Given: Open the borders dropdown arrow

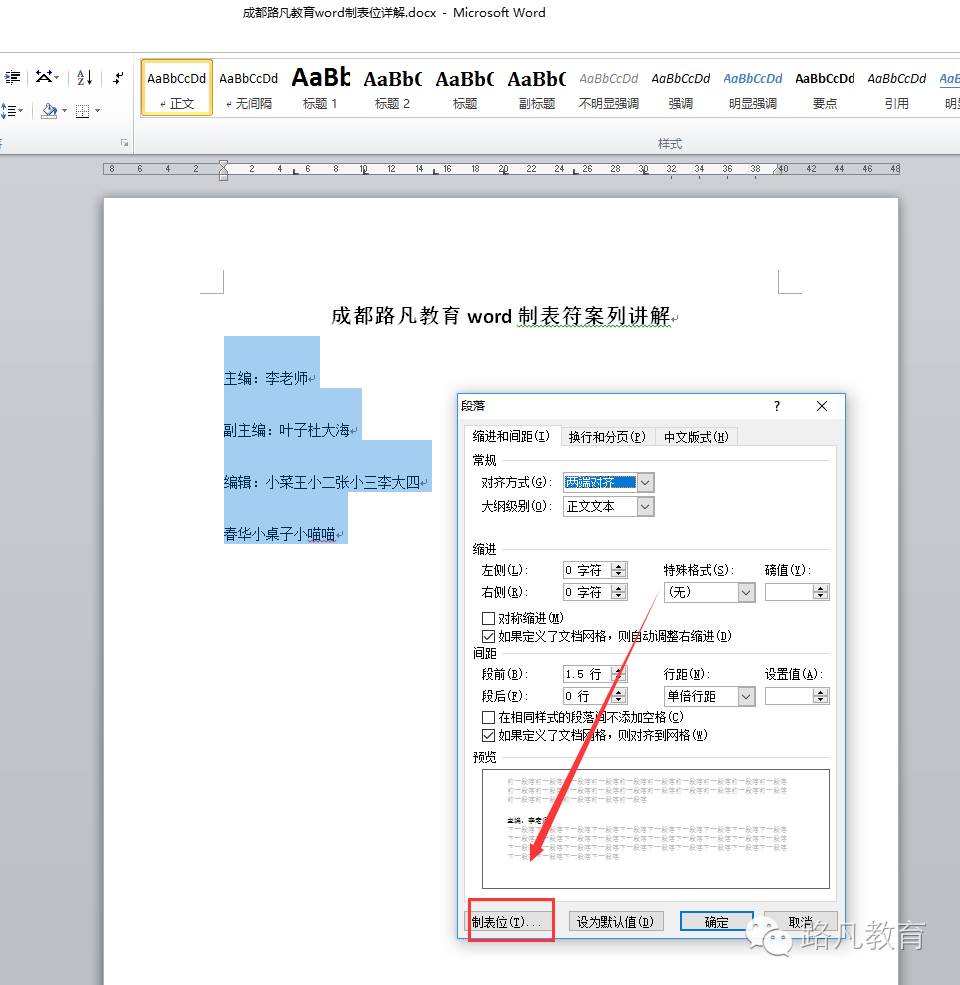Looking at the screenshot, I should point(97,111).
